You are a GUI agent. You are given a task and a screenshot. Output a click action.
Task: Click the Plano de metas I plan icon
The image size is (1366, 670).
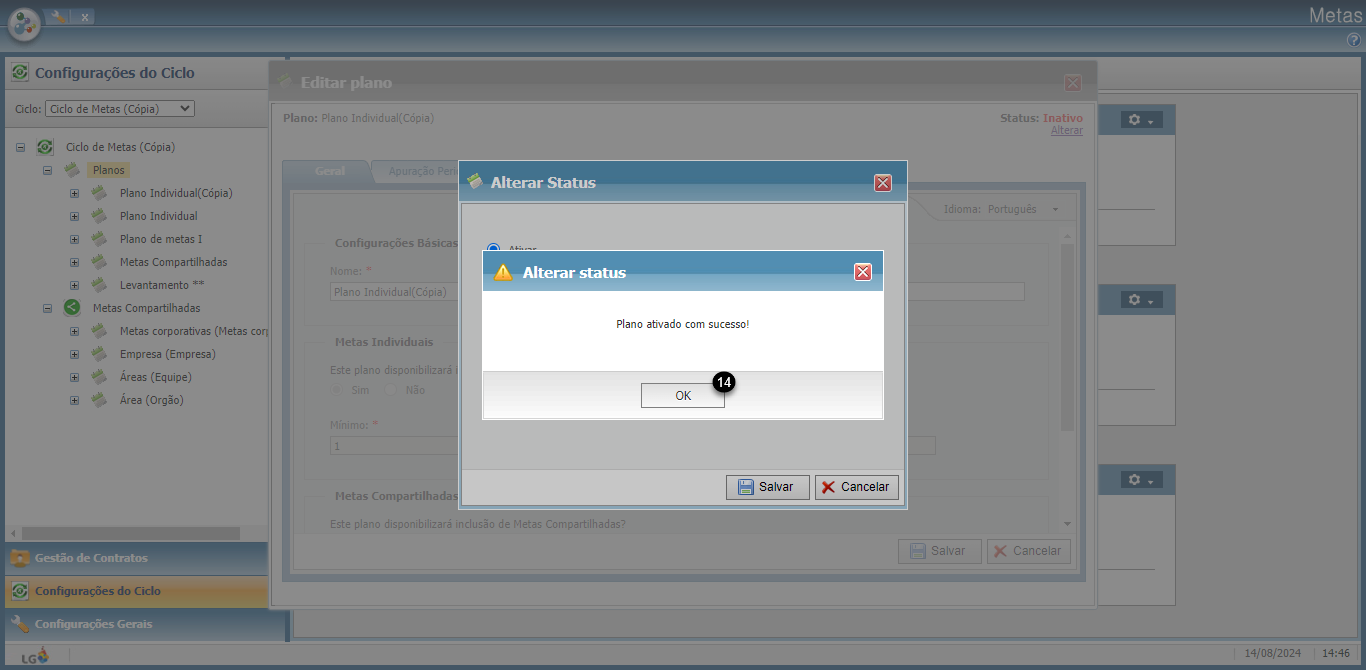click(x=99, y=239)
